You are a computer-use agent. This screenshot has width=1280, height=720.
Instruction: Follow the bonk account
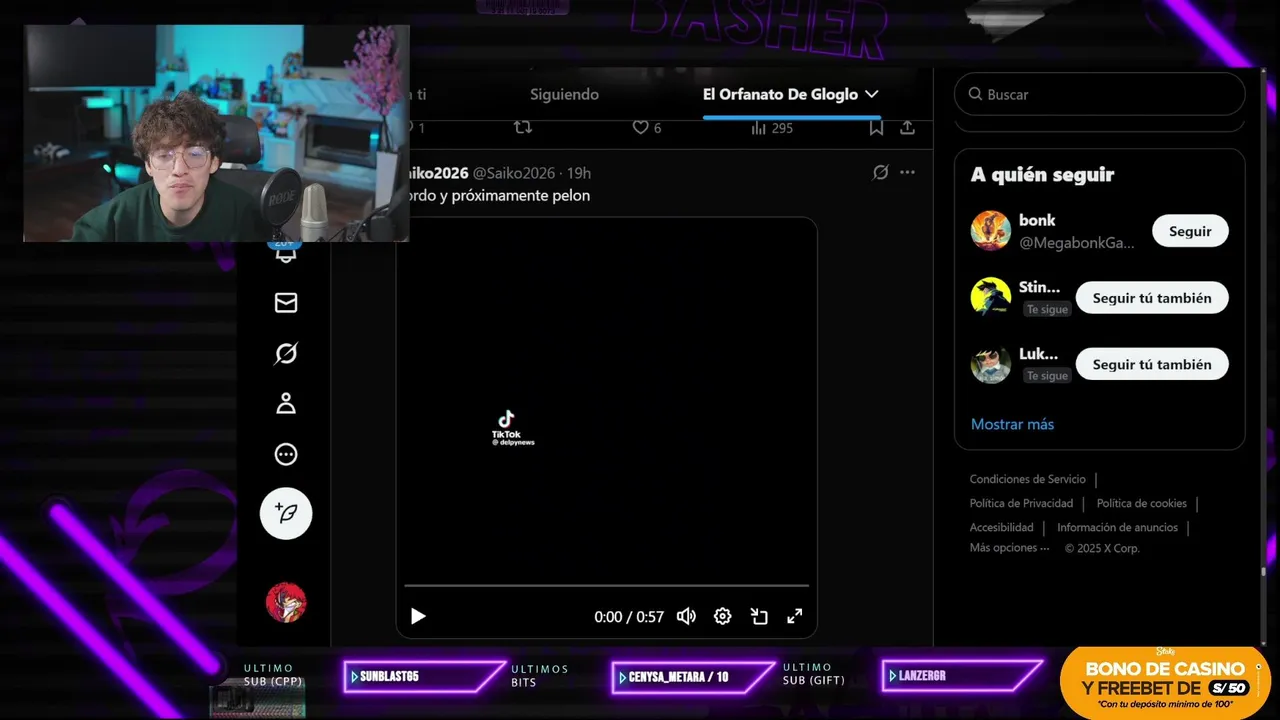point(1190,231)
